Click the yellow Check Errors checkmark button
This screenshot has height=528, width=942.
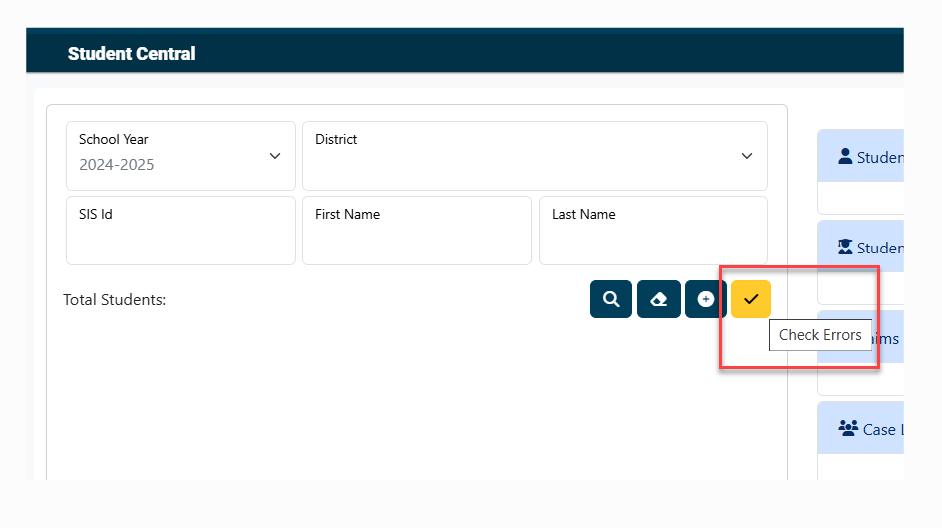pyautogui.click(x=751, y=299)
